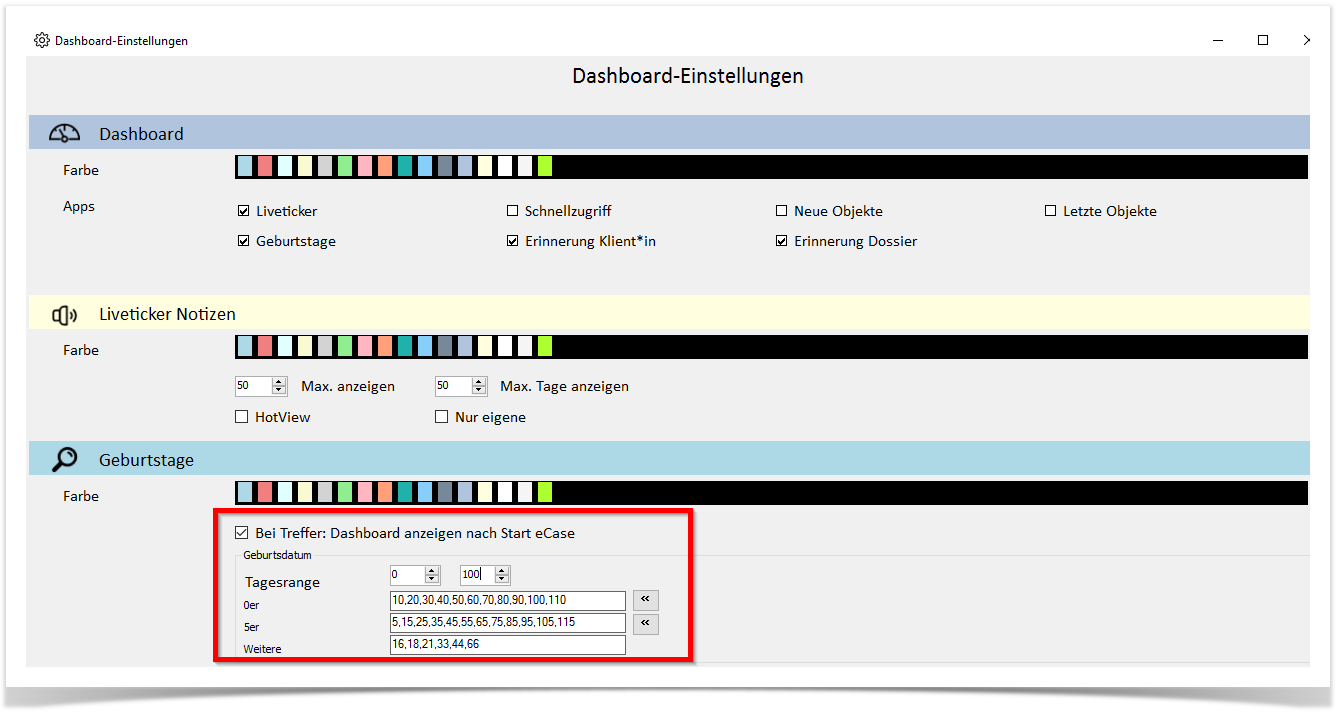Pick the lime green swatch in Geburtstage Farbe row
The image size is (1344, 716).
[x=544, y=492]
